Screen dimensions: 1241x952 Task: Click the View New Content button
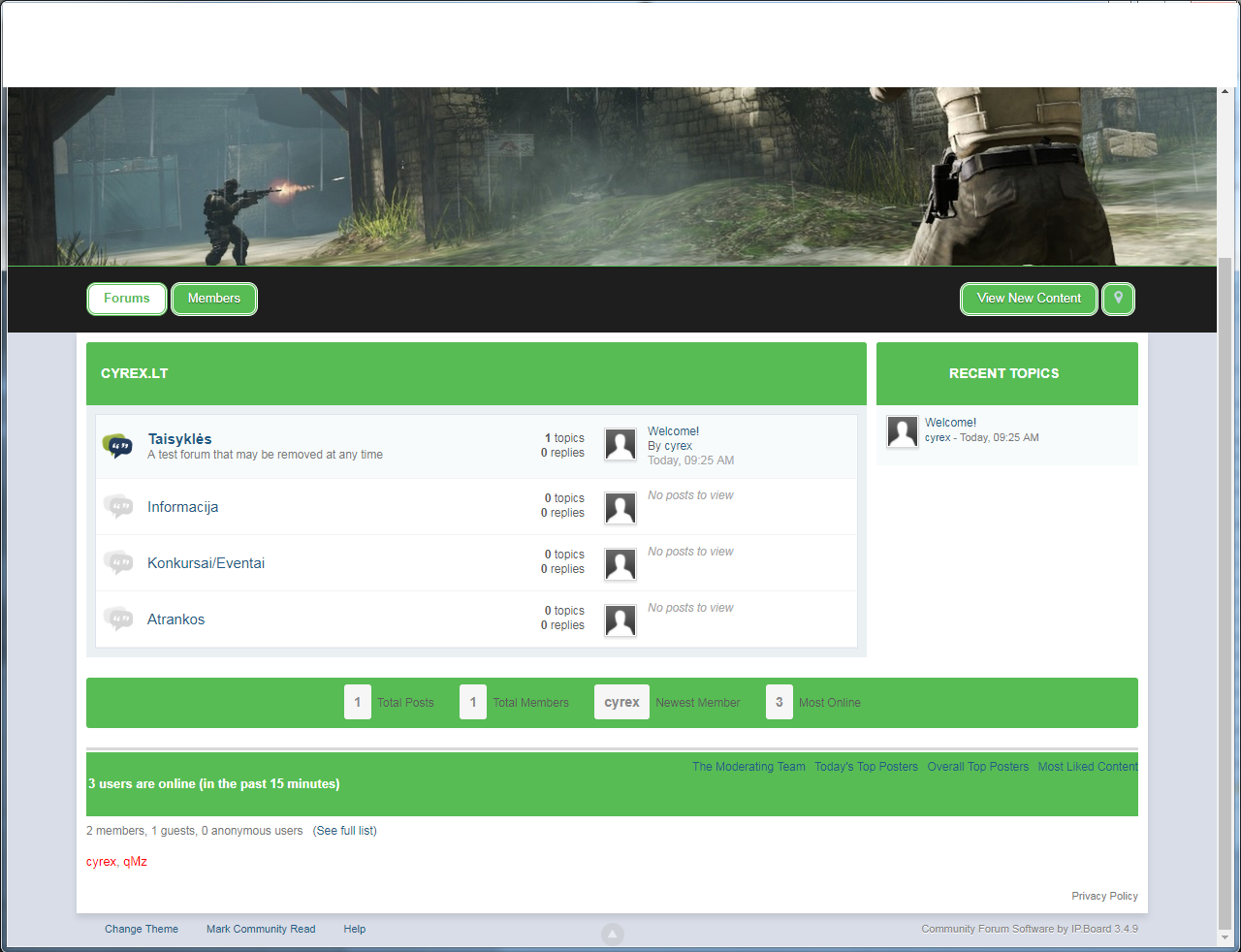1029,299
